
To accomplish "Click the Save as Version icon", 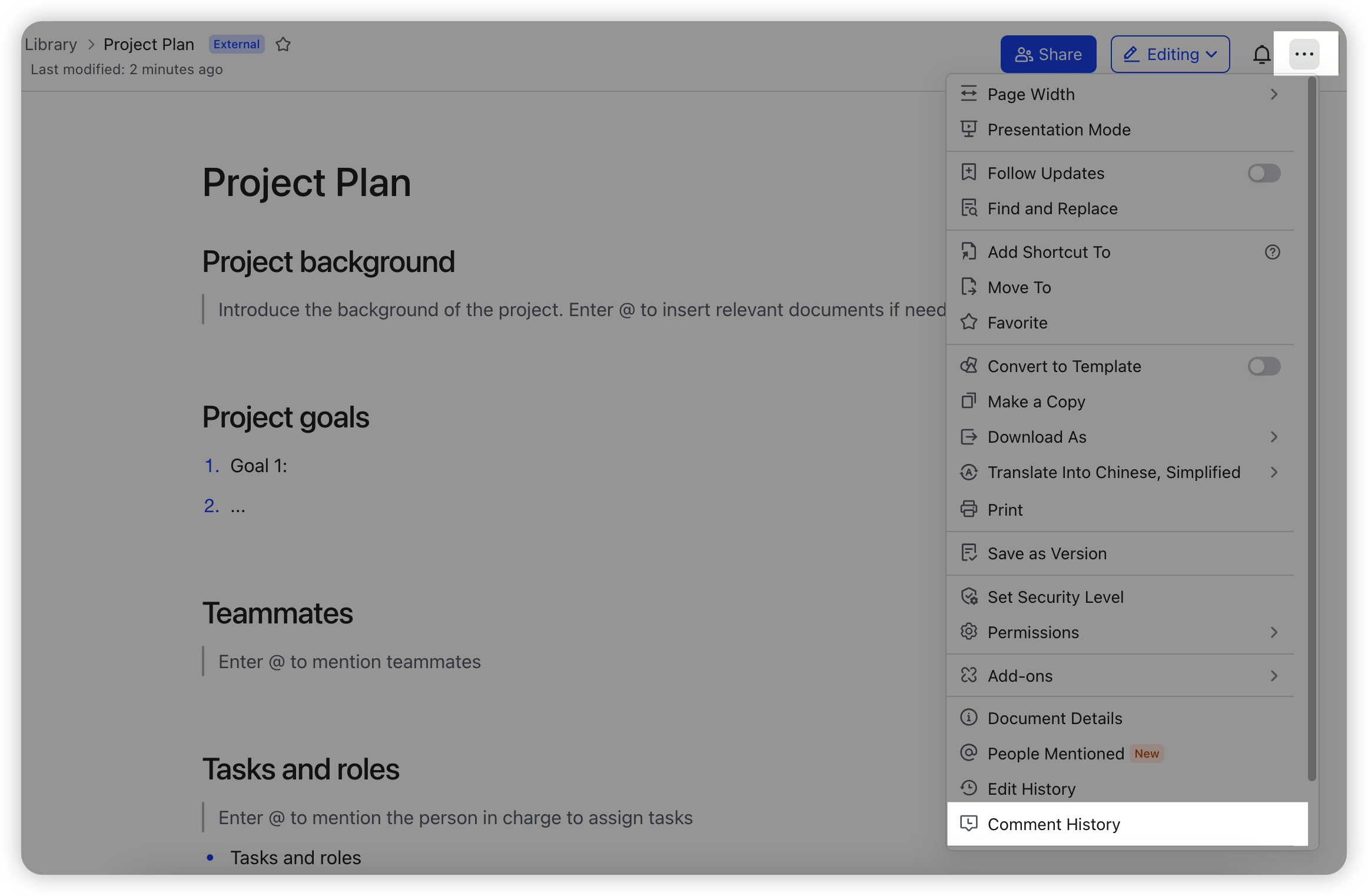I will pyautogui.click(x=968, y=552).
